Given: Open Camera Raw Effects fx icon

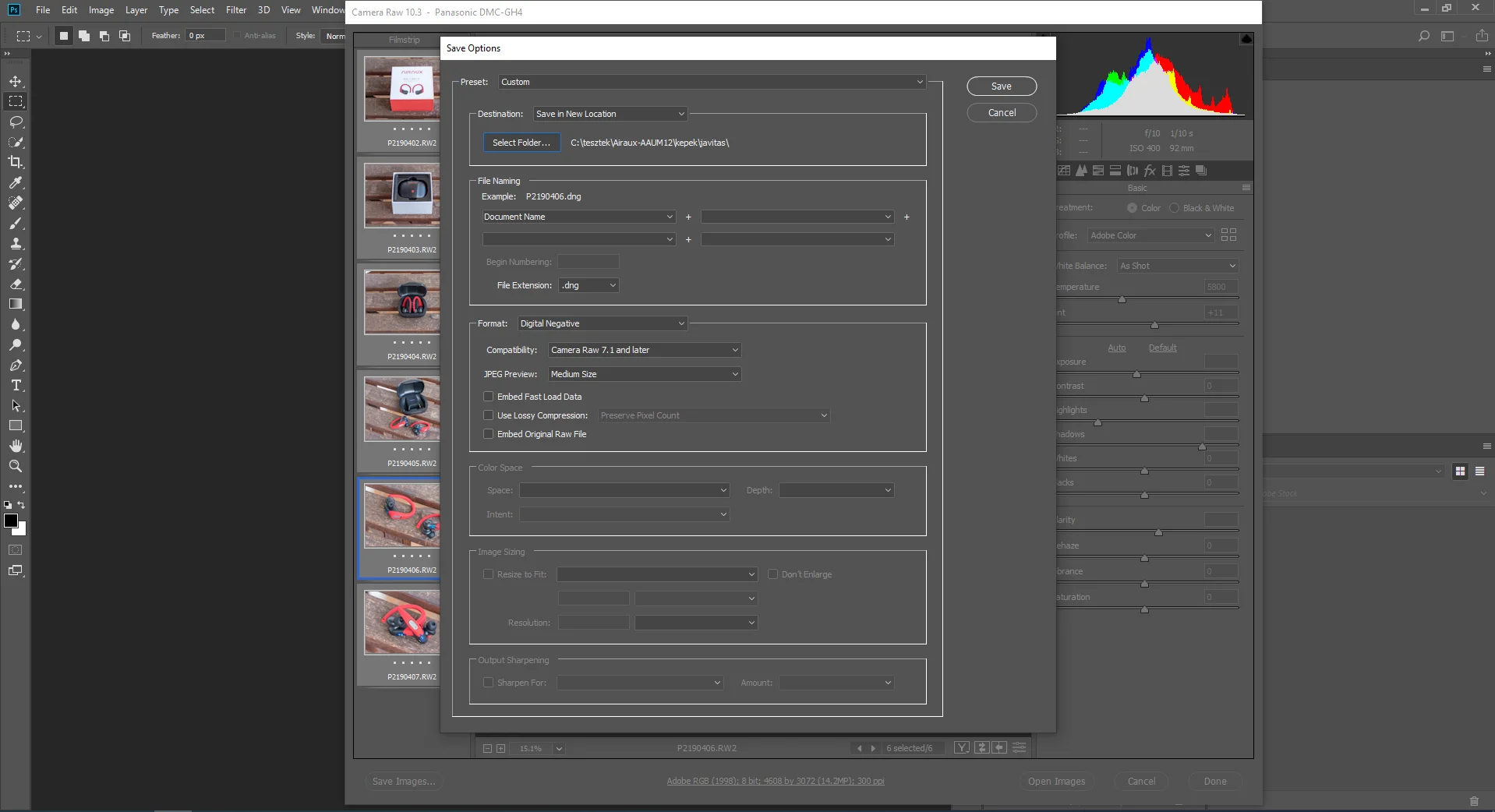Looking at the screenshot, I should click(x=1150, y=171).
